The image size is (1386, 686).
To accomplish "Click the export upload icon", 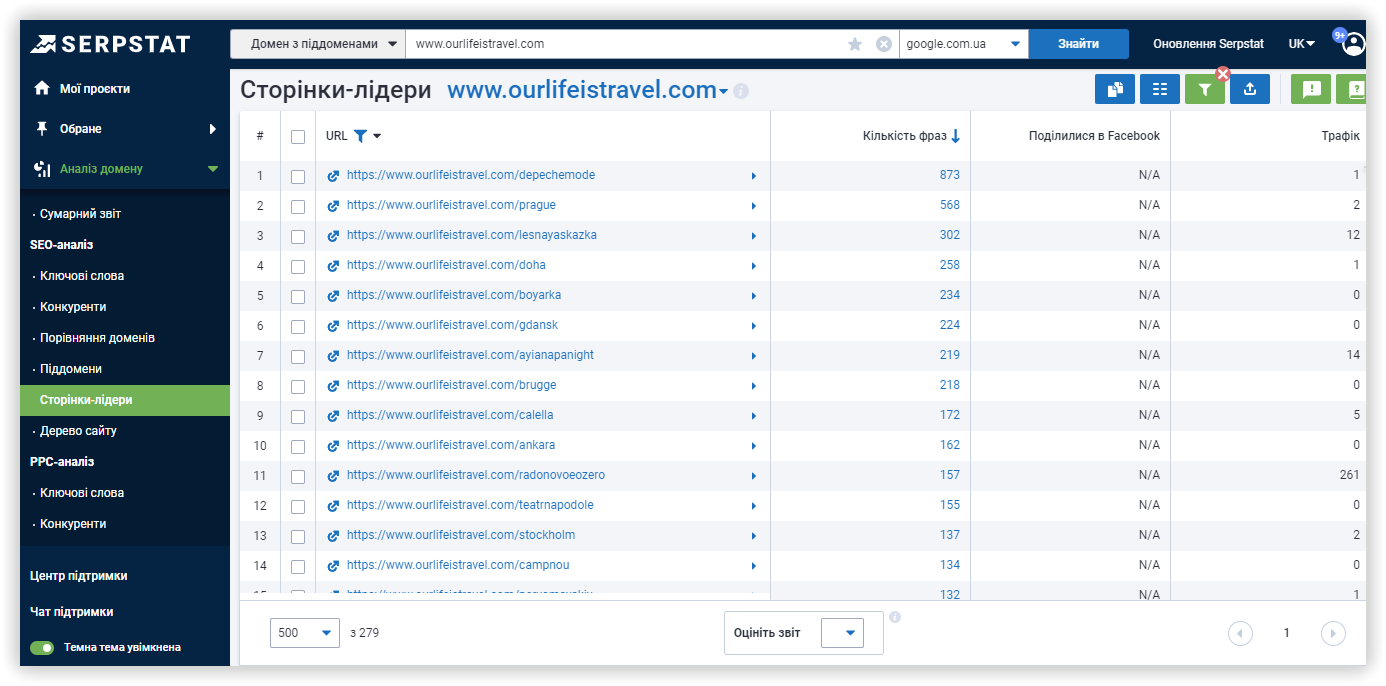I will pyautogui.click(x=1250, y=89).
